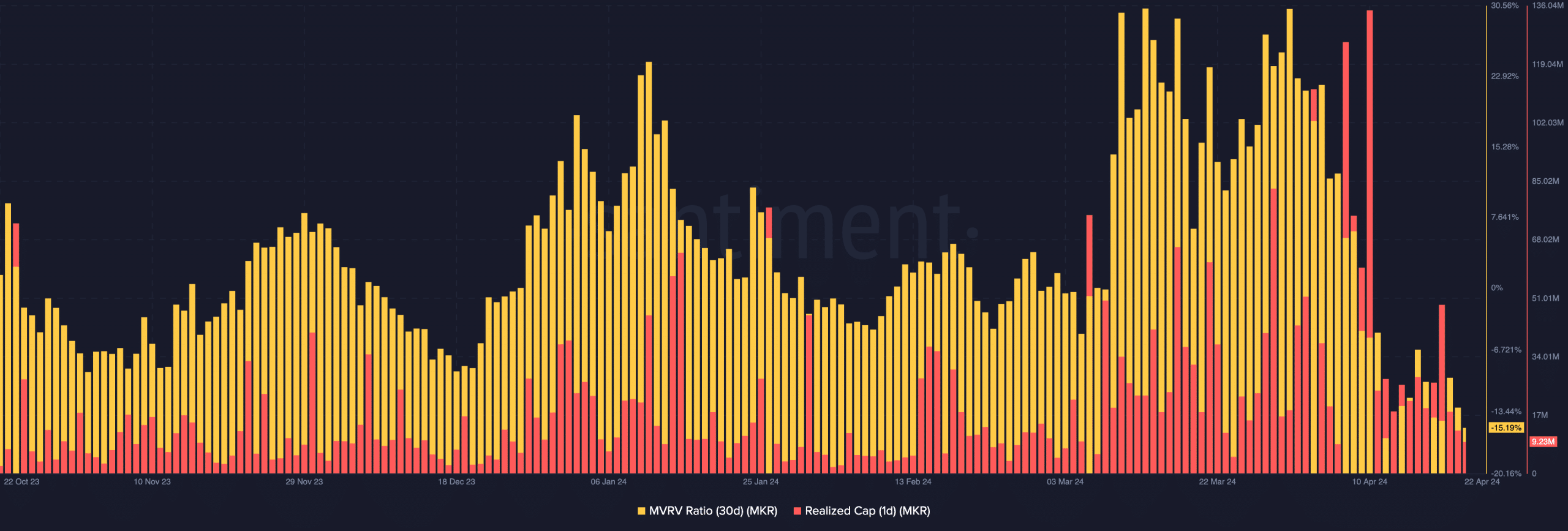Click the 03 Mar 24 date label
Viewport: 1568px width, 531px height.
point(1065,482)
